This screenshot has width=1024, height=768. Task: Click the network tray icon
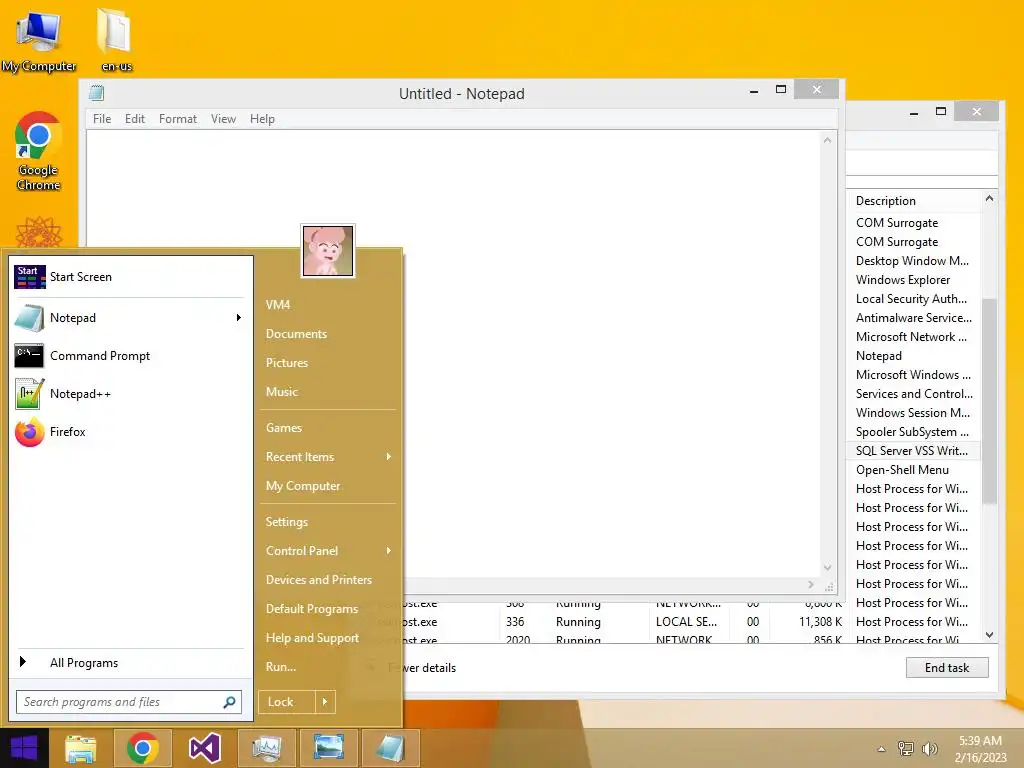906,748
